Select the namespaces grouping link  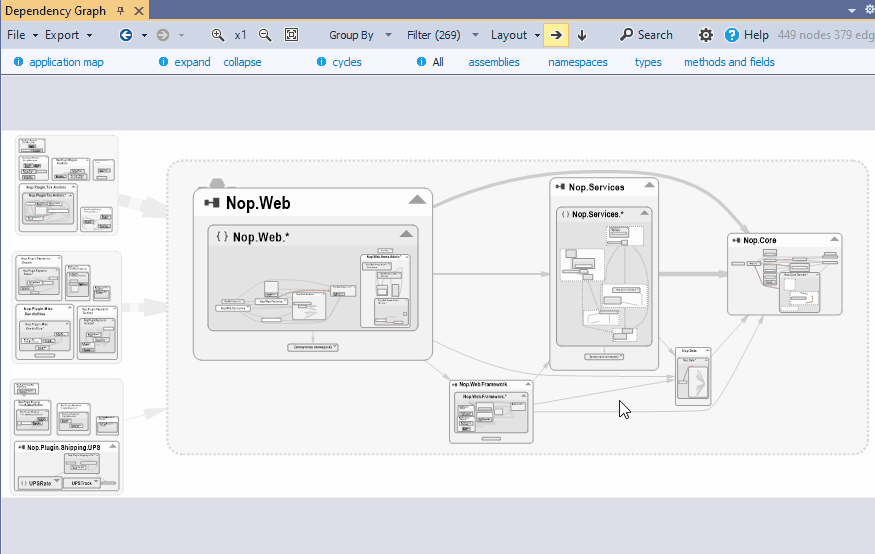point(578,62)
